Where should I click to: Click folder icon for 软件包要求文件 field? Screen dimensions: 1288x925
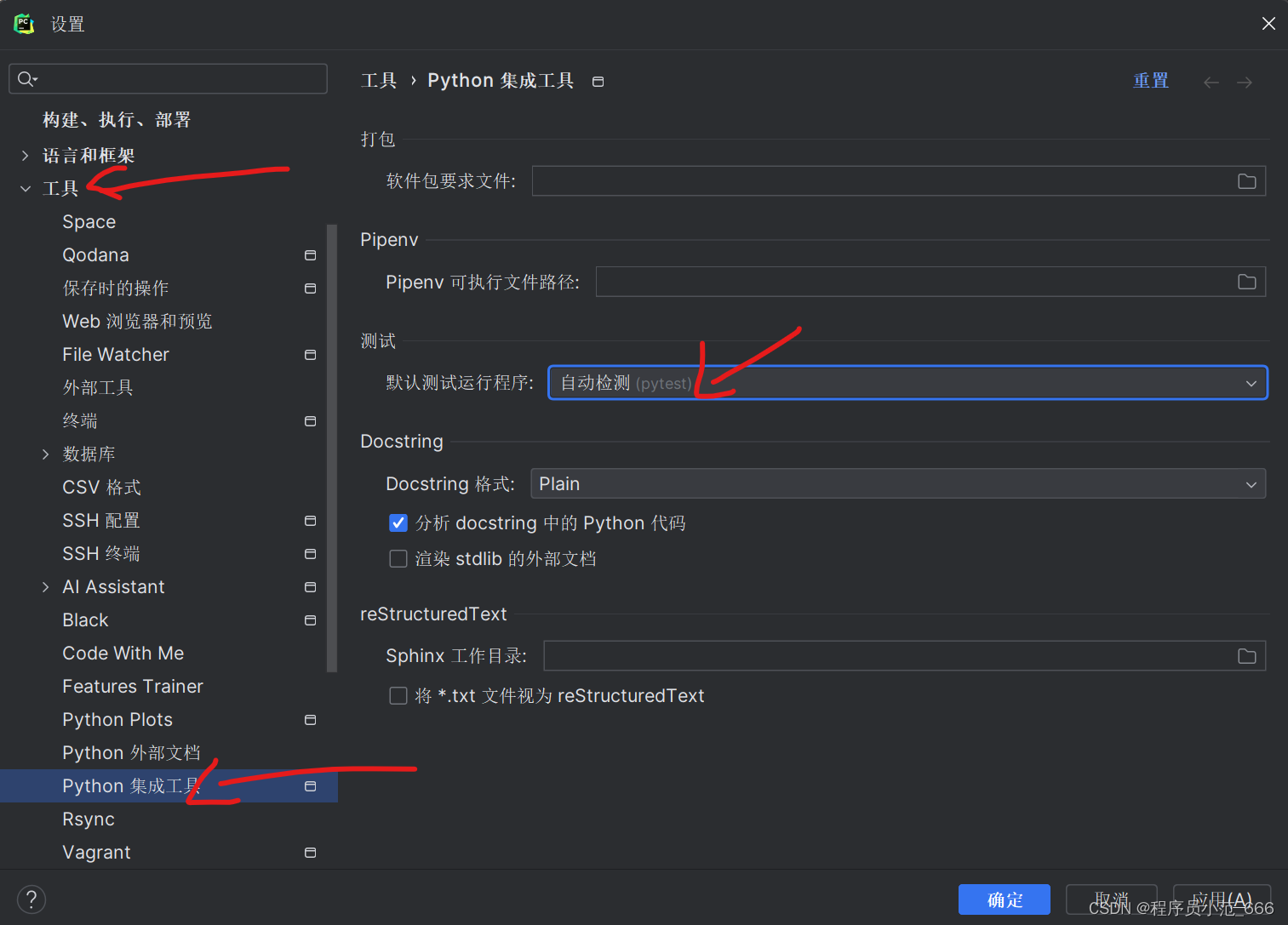click(x=1246, y=181)
